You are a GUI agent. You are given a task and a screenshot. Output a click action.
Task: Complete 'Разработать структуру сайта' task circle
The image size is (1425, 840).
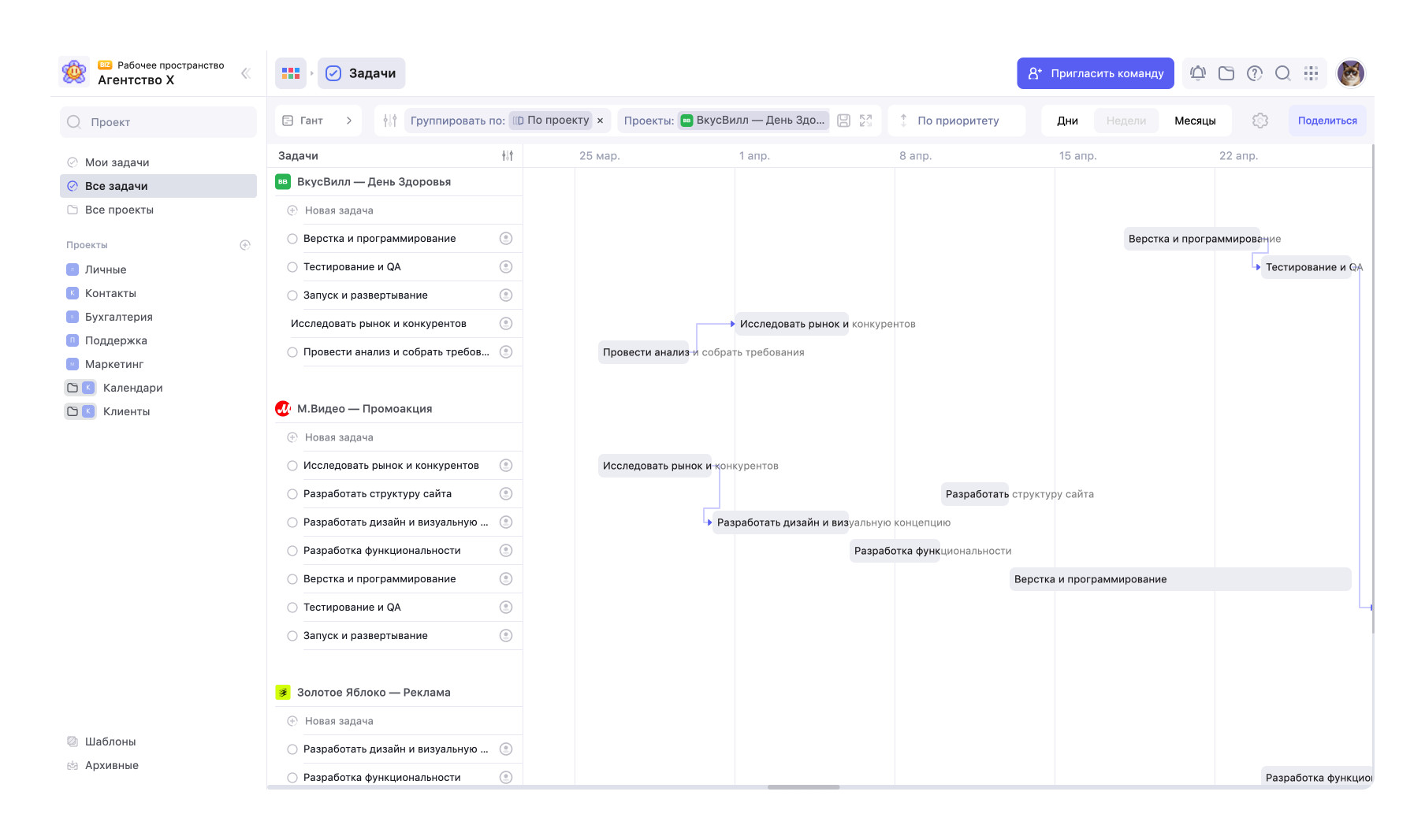coord(292,494)
